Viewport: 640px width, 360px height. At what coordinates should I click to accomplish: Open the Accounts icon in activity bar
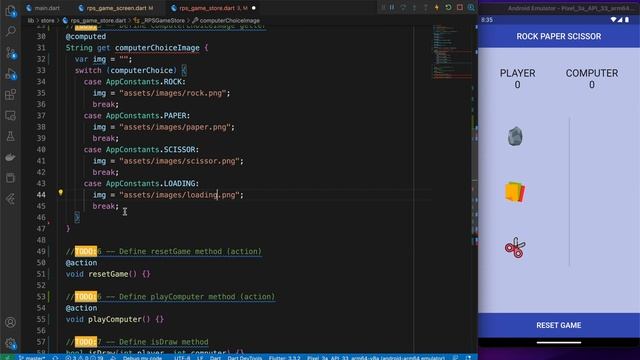[x=11, y=322]
